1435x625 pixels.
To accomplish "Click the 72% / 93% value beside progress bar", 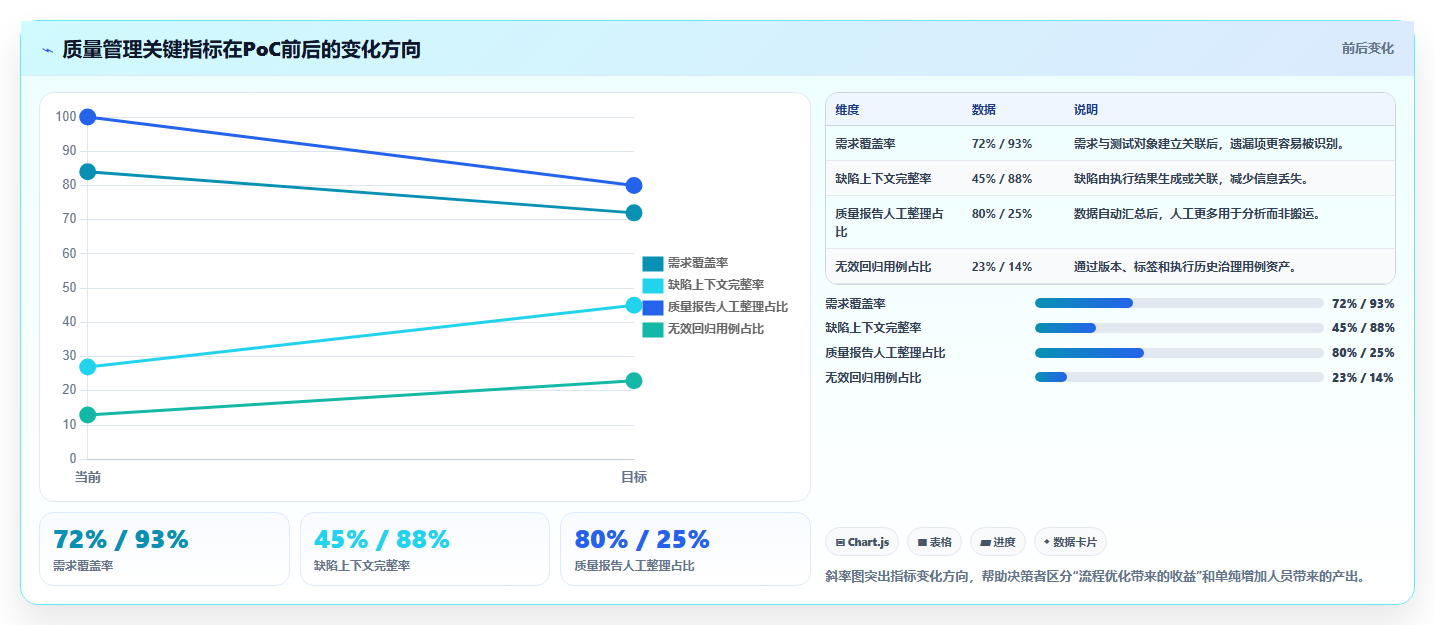I will pos(1363,304).
